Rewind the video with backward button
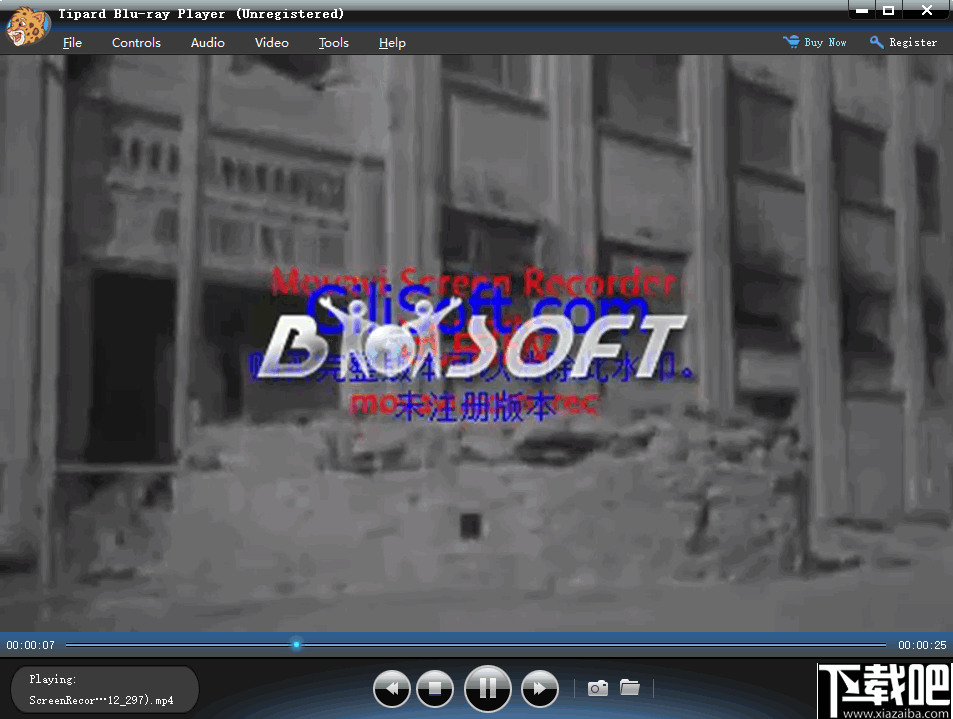Viewport: 953px width, 719px height. pyautogui.click(x=391, y=689)
